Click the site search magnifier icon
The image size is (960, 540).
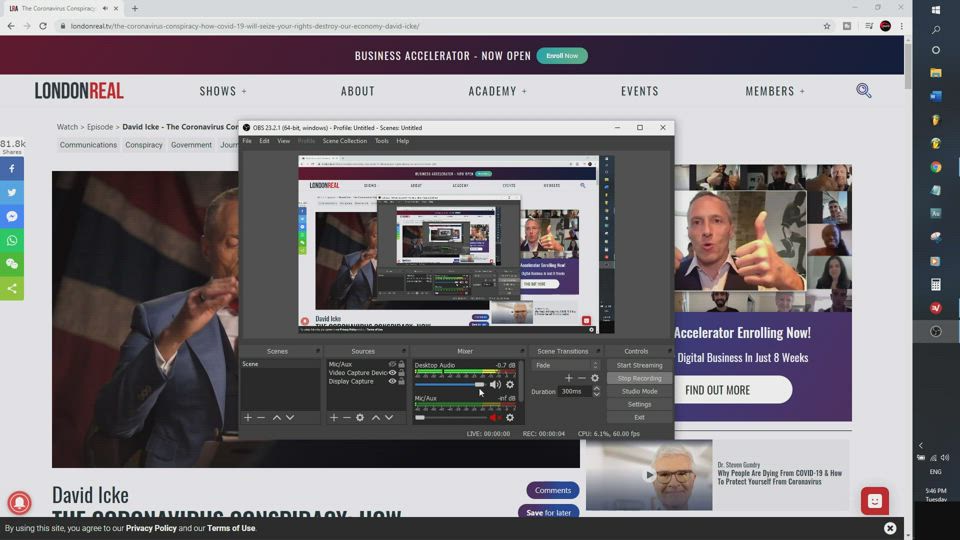(864, 91)
